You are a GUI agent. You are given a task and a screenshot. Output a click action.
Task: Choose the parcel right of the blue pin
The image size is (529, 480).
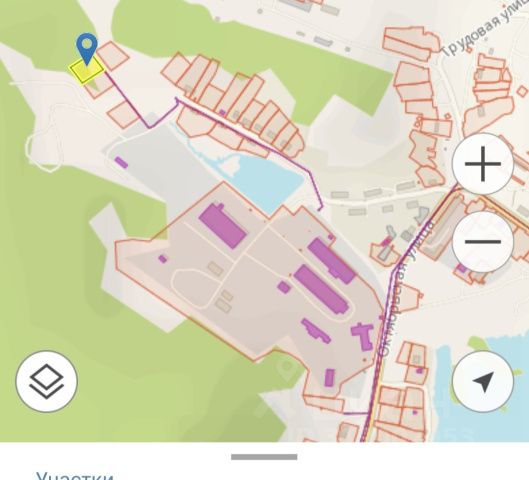[x=113, y=56]
